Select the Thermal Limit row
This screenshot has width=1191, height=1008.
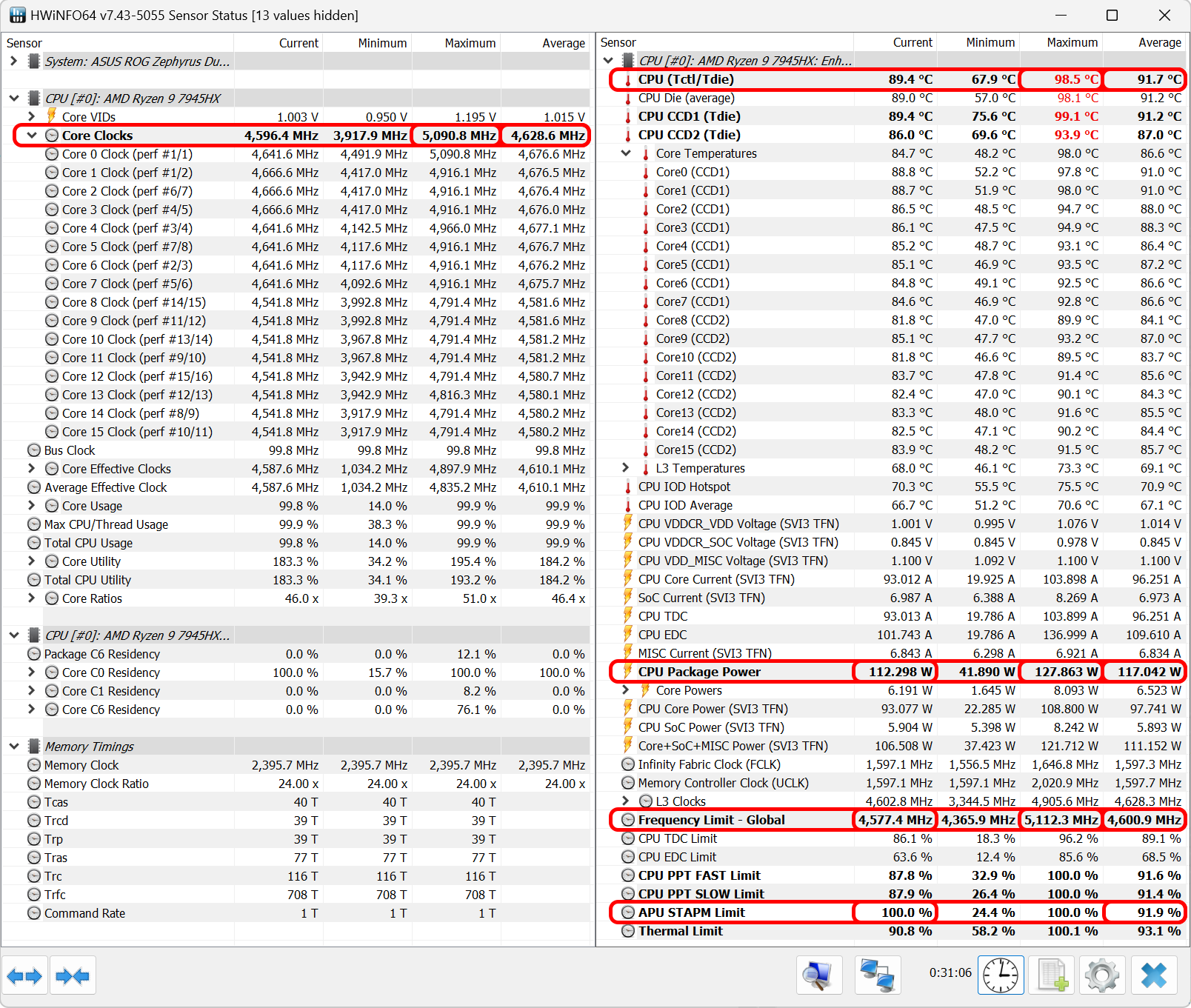tap(892, 931)
